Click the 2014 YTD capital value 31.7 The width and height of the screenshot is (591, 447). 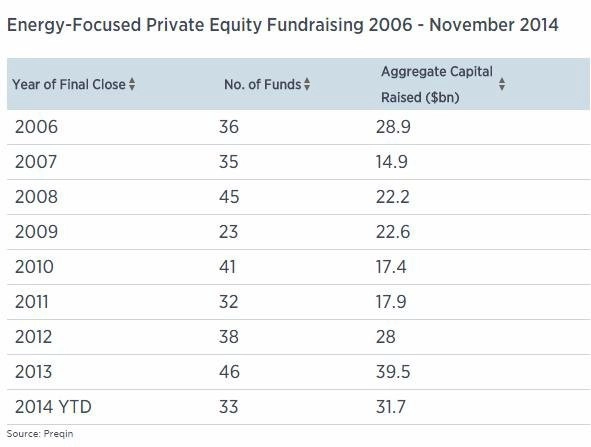pyautogui.click(x=390, y=407)
